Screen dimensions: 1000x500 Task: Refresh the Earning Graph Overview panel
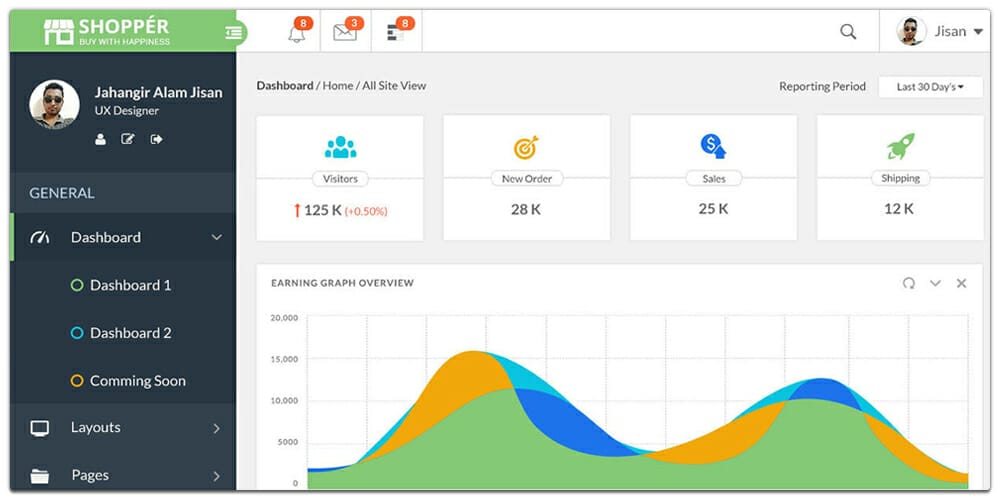coord(909,283)
